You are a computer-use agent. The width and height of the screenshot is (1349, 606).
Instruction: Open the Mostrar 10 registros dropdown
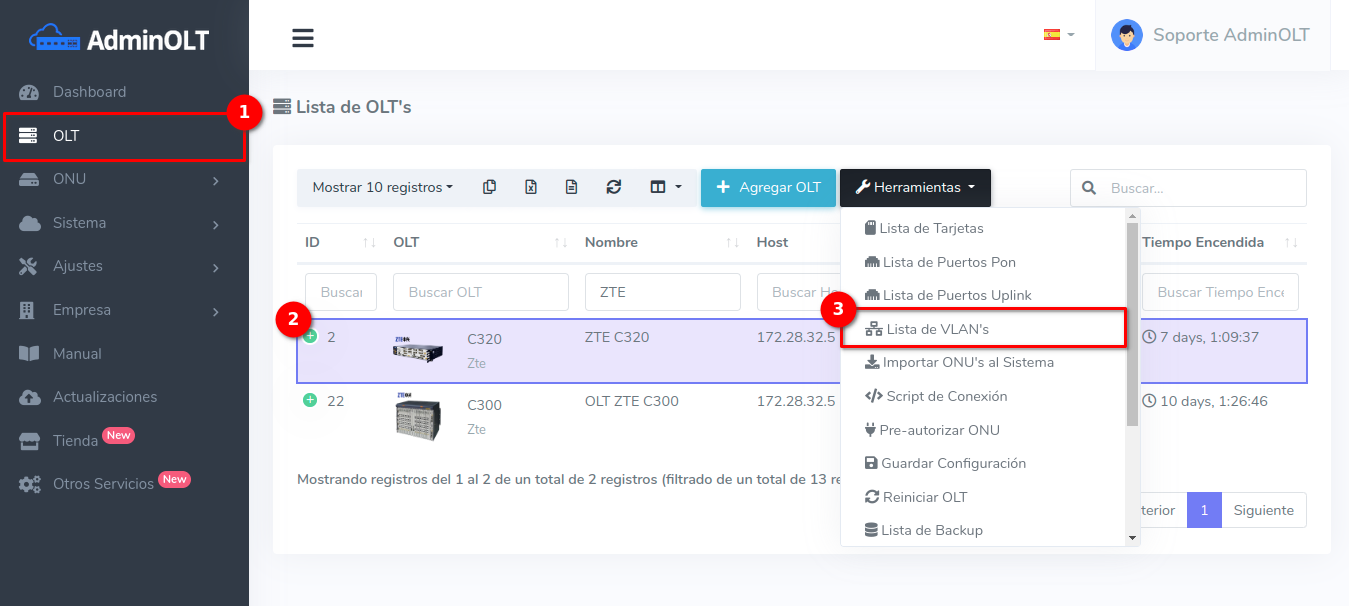coord(382,187)
